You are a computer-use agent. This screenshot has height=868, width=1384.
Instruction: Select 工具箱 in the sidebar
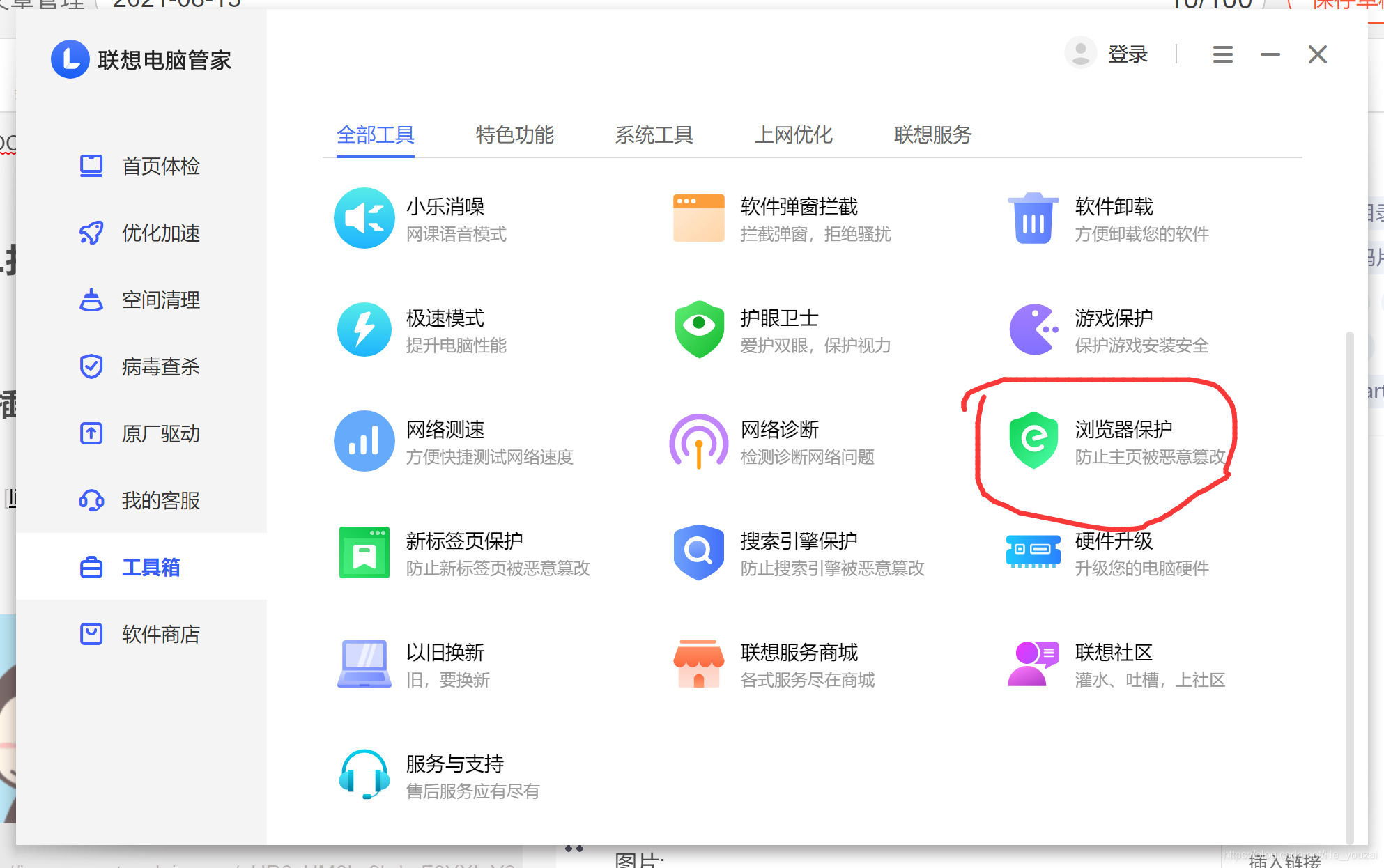[x=141, y=567]
